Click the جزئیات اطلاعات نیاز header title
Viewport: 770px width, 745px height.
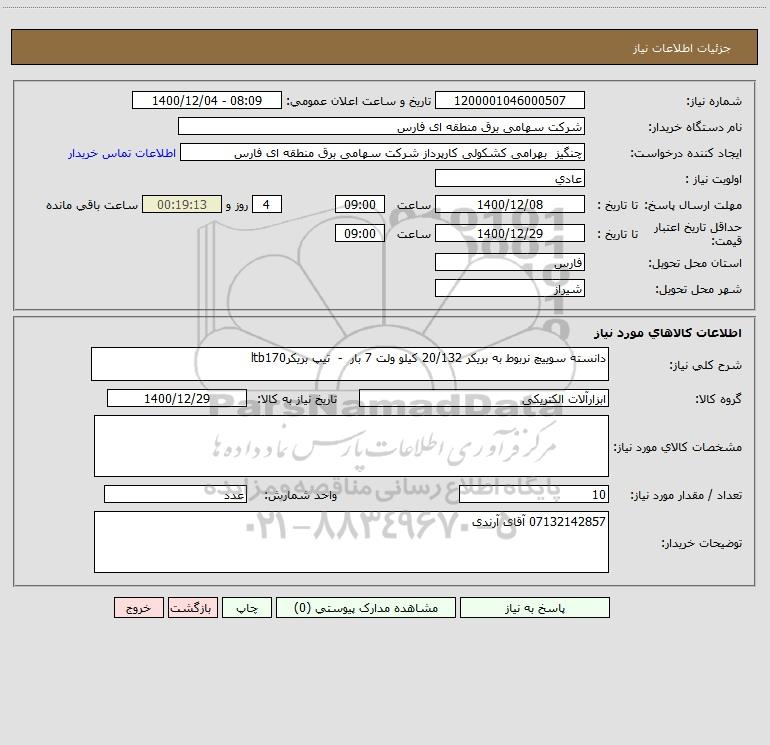(x=682, y=48)
